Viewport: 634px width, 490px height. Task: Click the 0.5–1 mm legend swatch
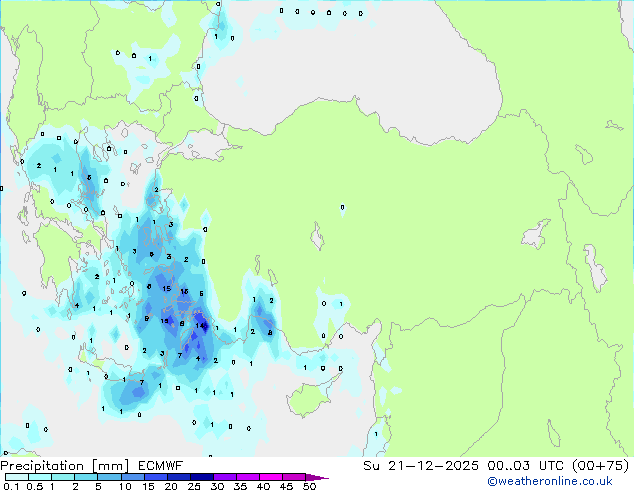pyautogui.click(x=40, y=477)
